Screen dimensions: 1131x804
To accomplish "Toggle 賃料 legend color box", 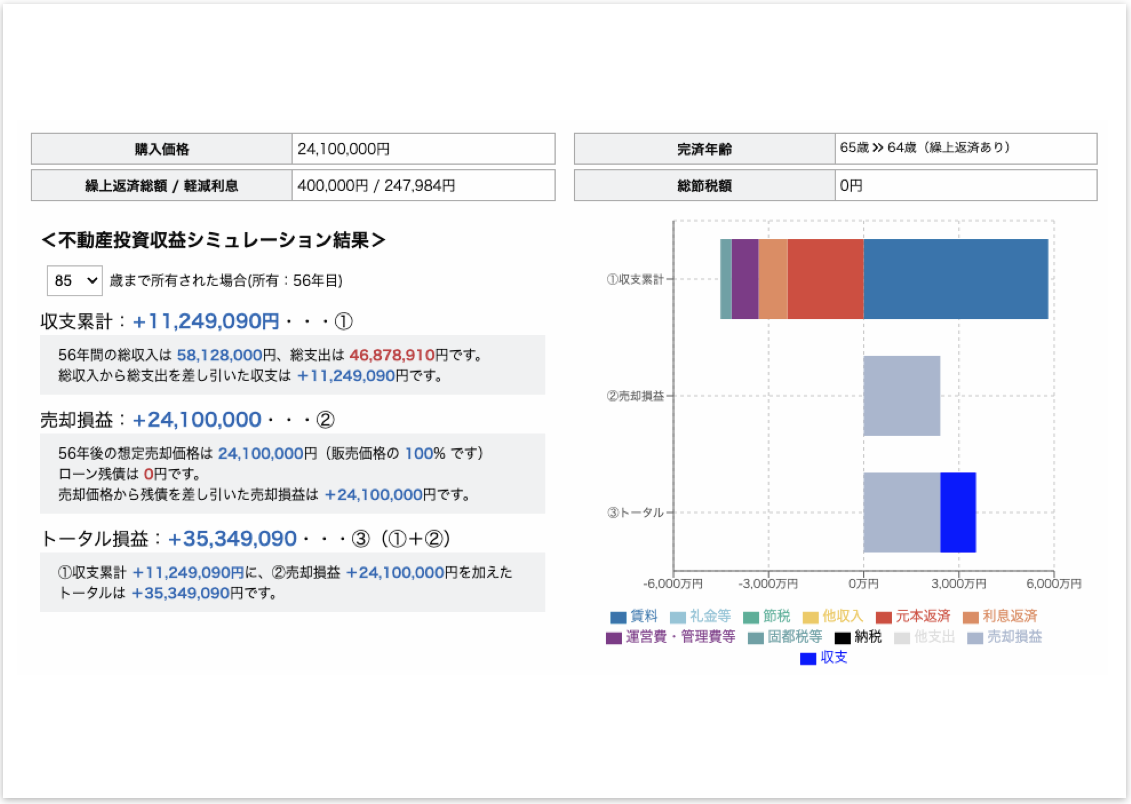I will 618,617.
